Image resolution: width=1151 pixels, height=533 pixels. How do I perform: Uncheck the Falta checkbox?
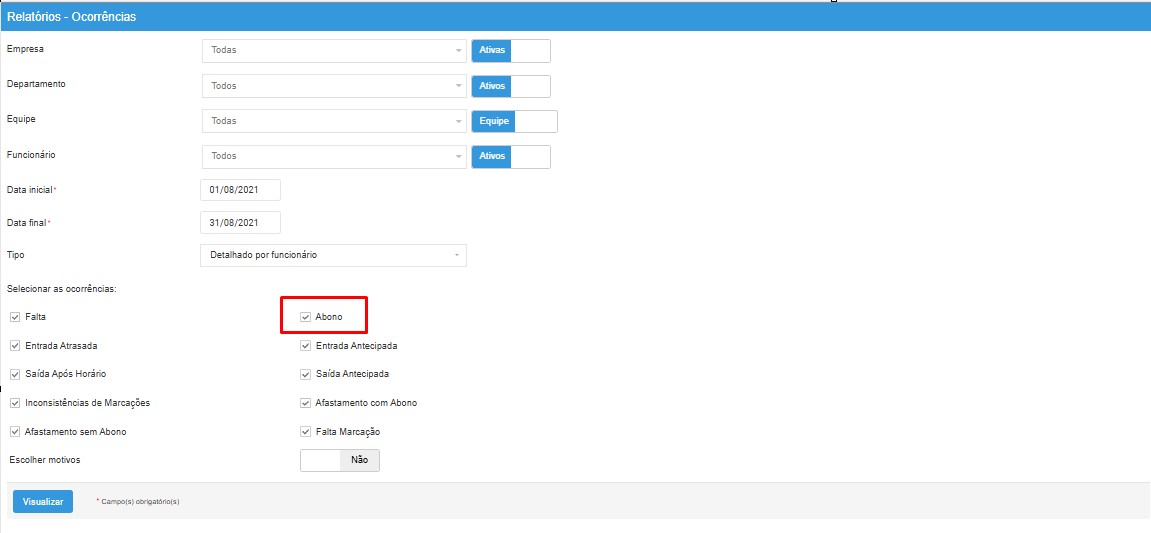[x=14, y=317]
